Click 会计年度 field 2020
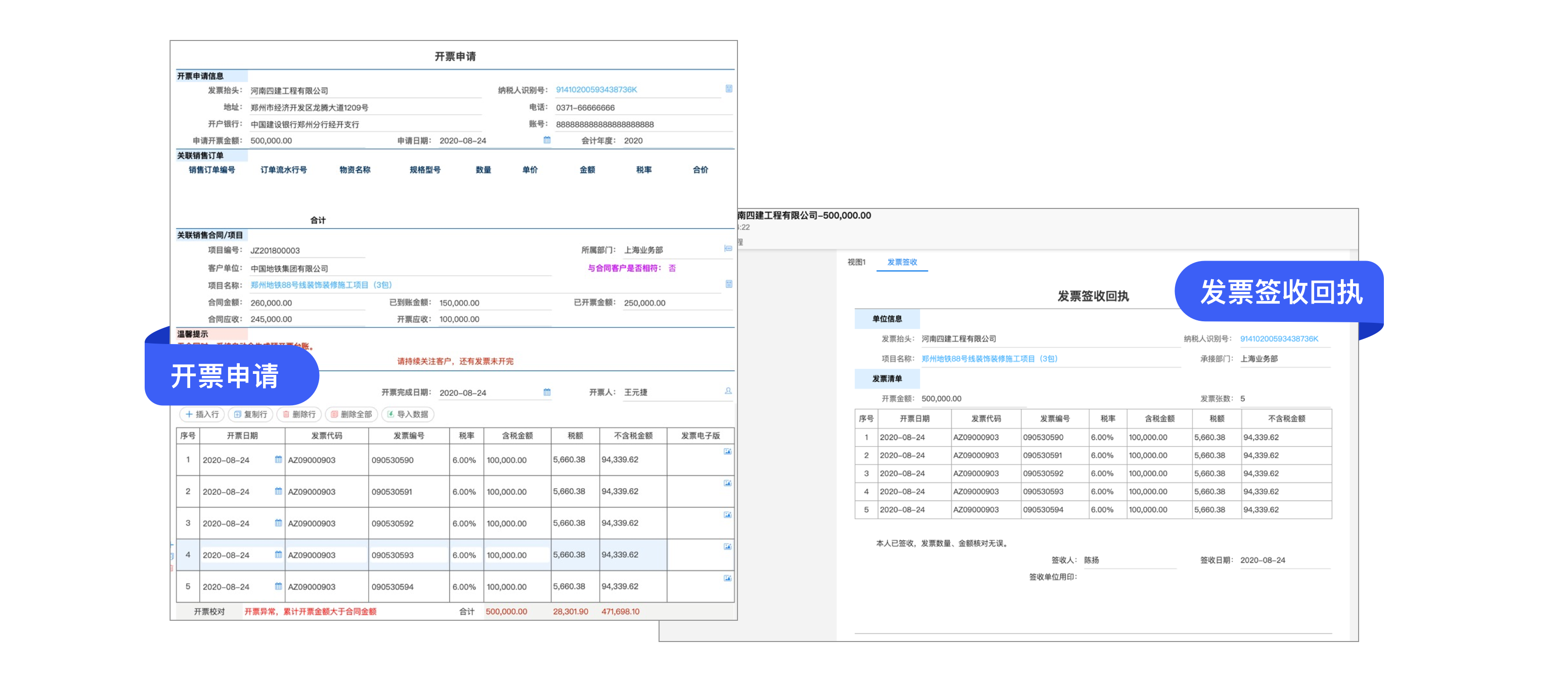 point(677,141)
